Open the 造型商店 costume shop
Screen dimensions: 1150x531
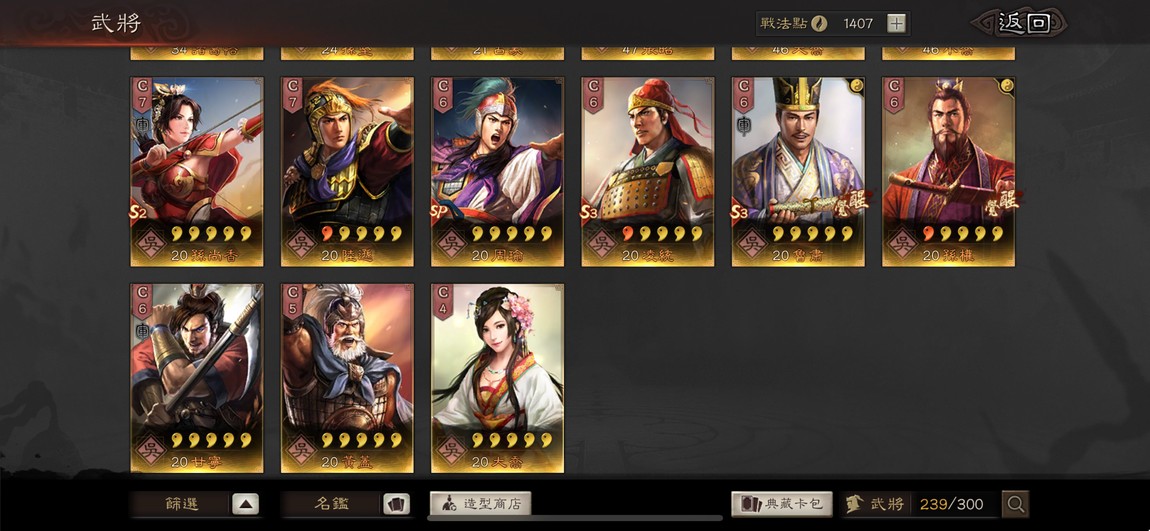480,504
